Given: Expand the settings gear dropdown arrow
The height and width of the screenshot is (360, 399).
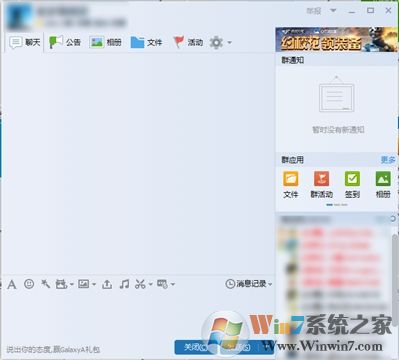Looking at the screenshot, I should [x=229, y=43].
